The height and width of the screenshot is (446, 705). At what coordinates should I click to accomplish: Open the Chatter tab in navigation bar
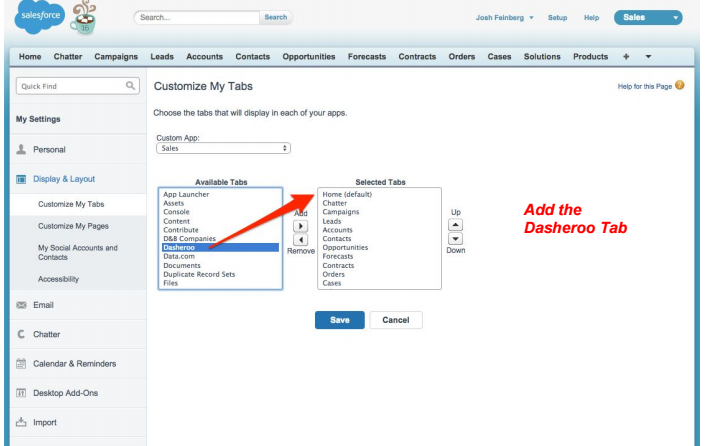click(x=68, y=57)
